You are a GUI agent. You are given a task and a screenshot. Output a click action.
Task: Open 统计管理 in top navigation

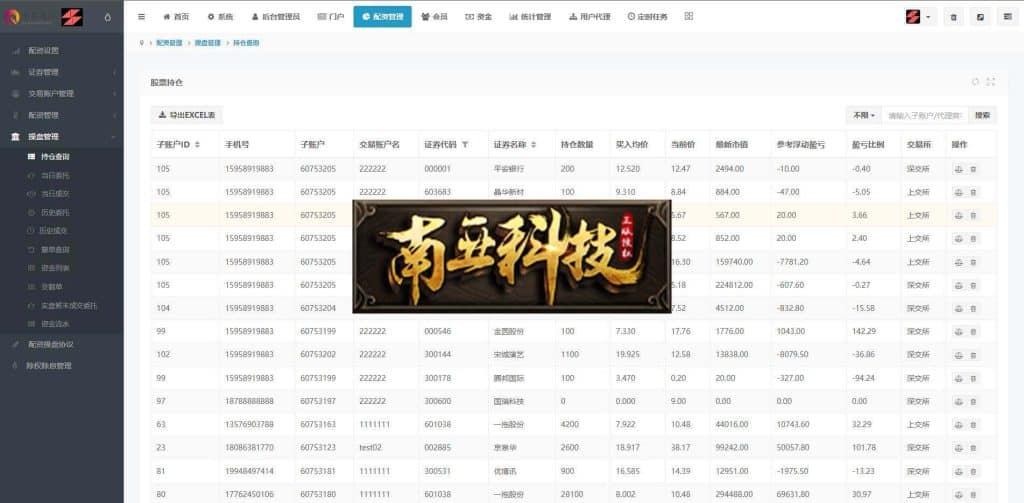(530, 17)
